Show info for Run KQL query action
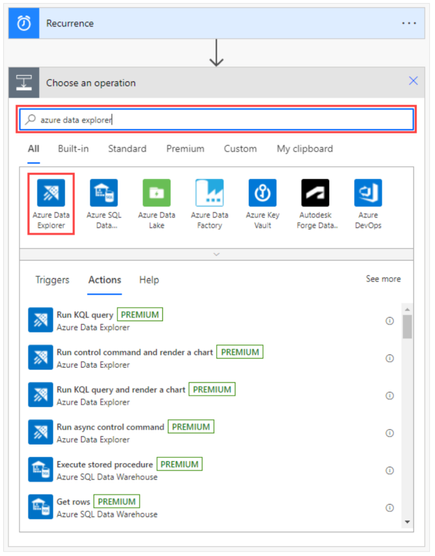 click(x=390, y=321)
